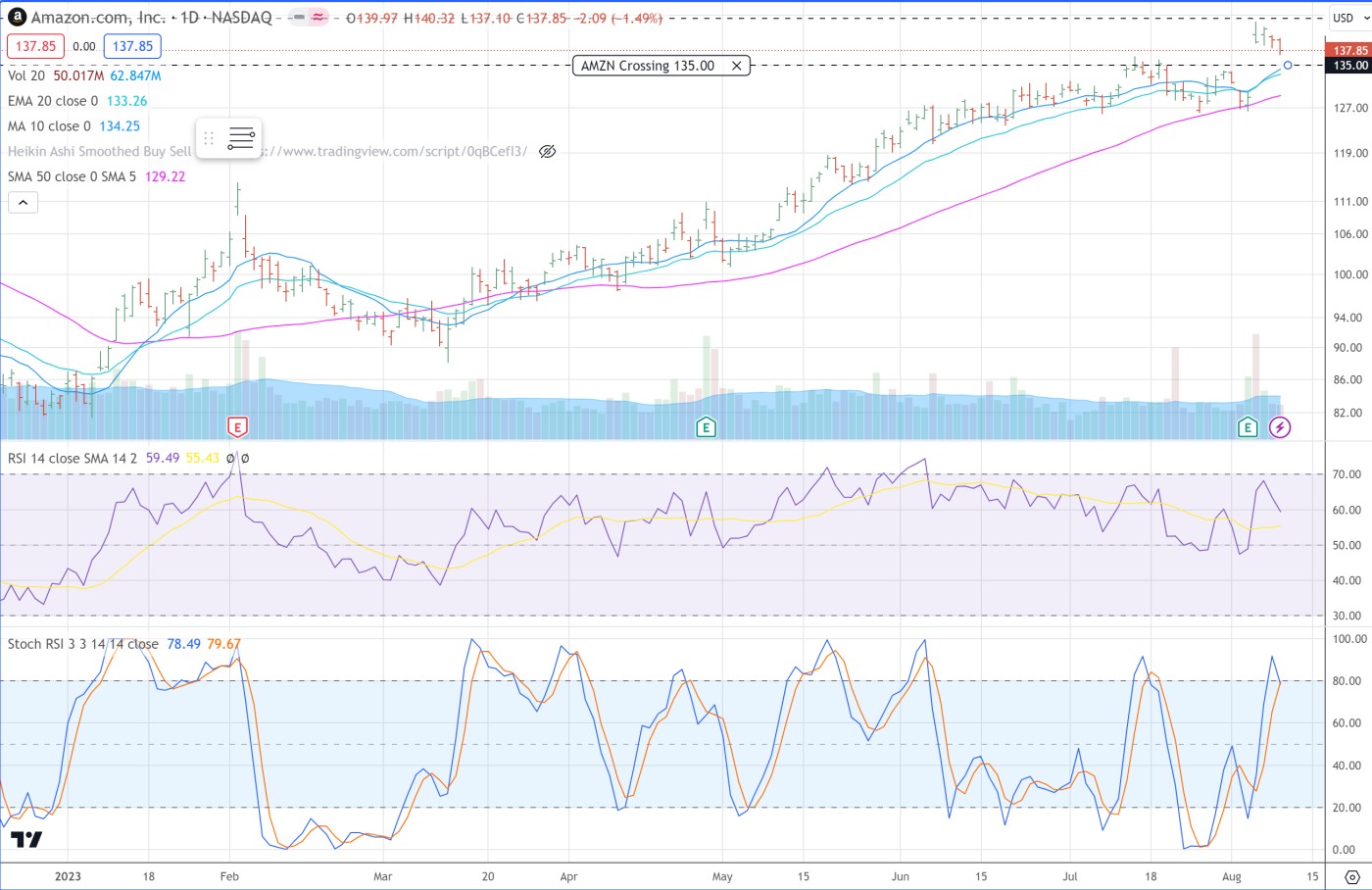1372x890 pixels.
Task: Select the Heikin Ashi Smoothed Buy Sell legend
Action: [100, 151]
